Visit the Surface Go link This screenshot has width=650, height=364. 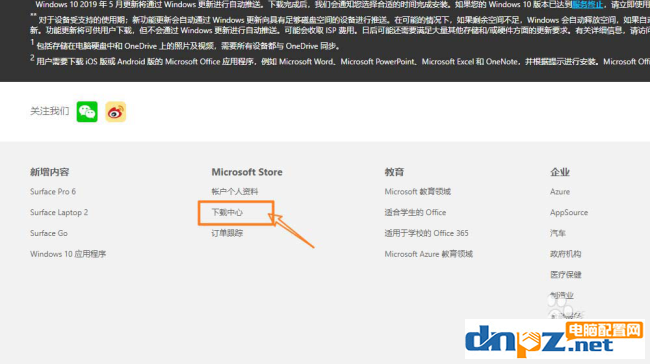point(49,233)
